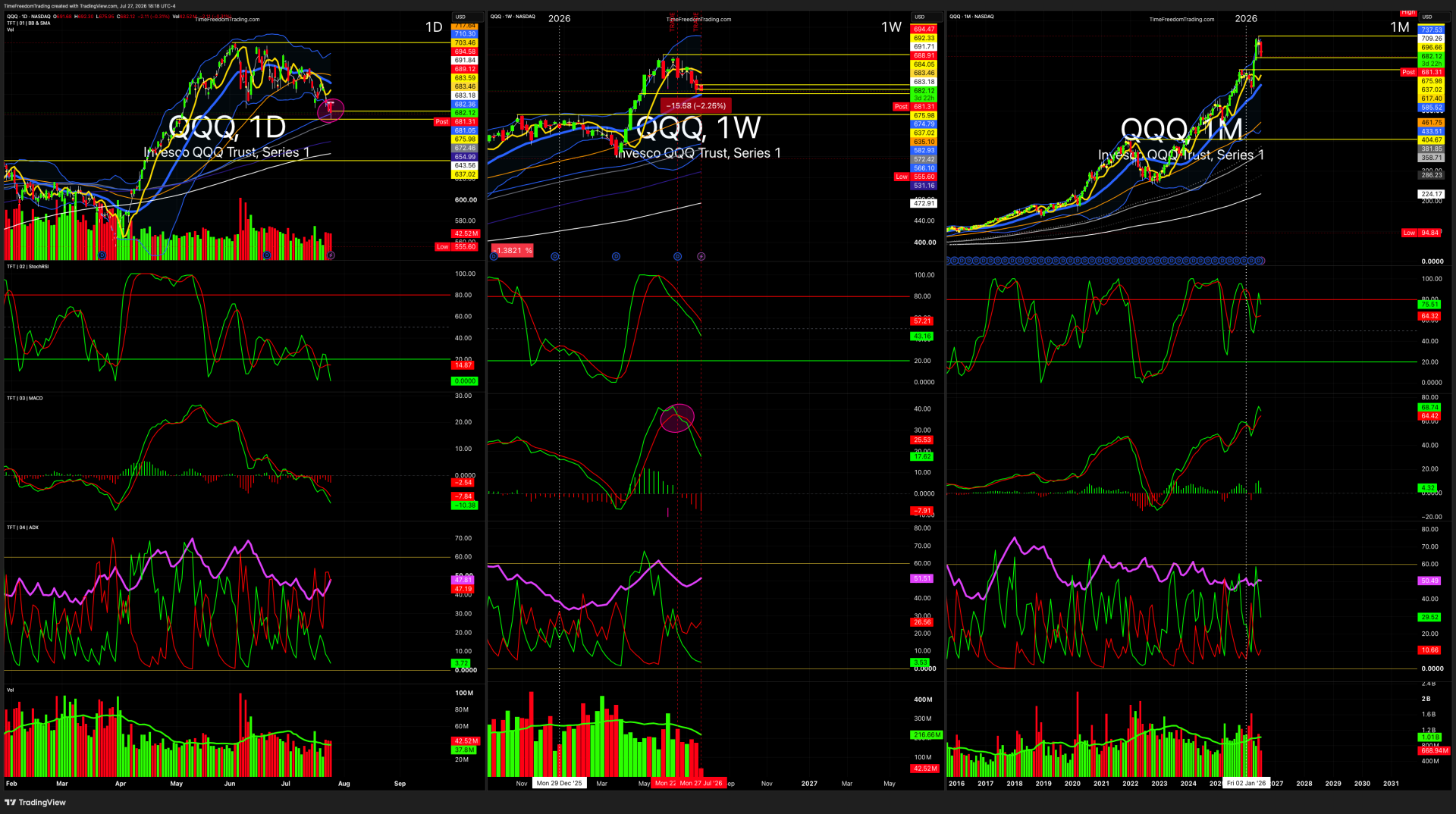This screenshot has width=1456, height=814.
Task: Open the March dividend marker on the 1D chart
Action: [102, 255]
